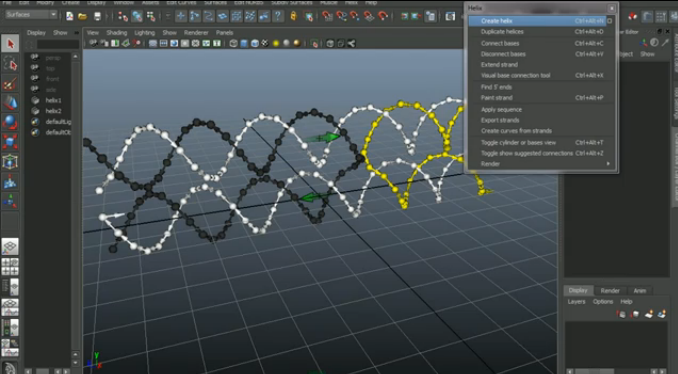Select persp camera in outliner
The width and height of the screenshot is (678, 374).
52,58
